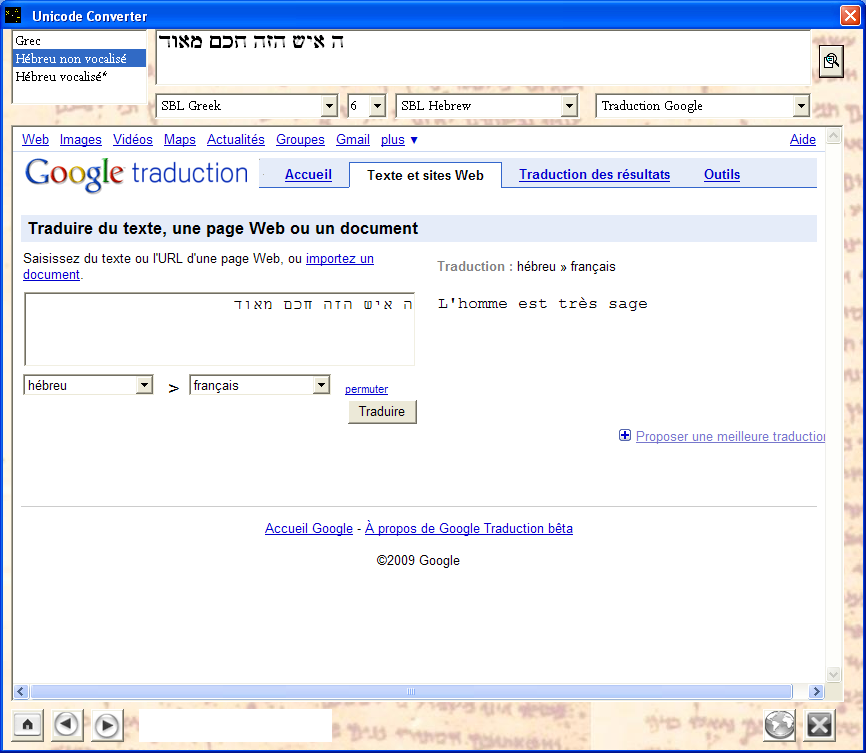Select Grec in the language list
This screenshot has width=866, height=753.
(x=79, y=40)
